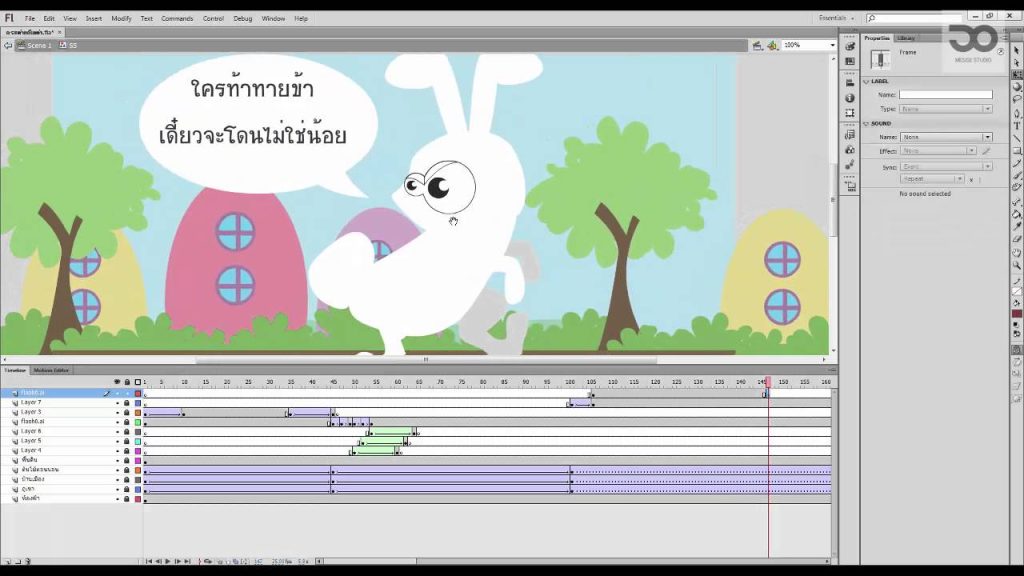
Task: Select the Lasso tool
Action: click(1017, 99)
